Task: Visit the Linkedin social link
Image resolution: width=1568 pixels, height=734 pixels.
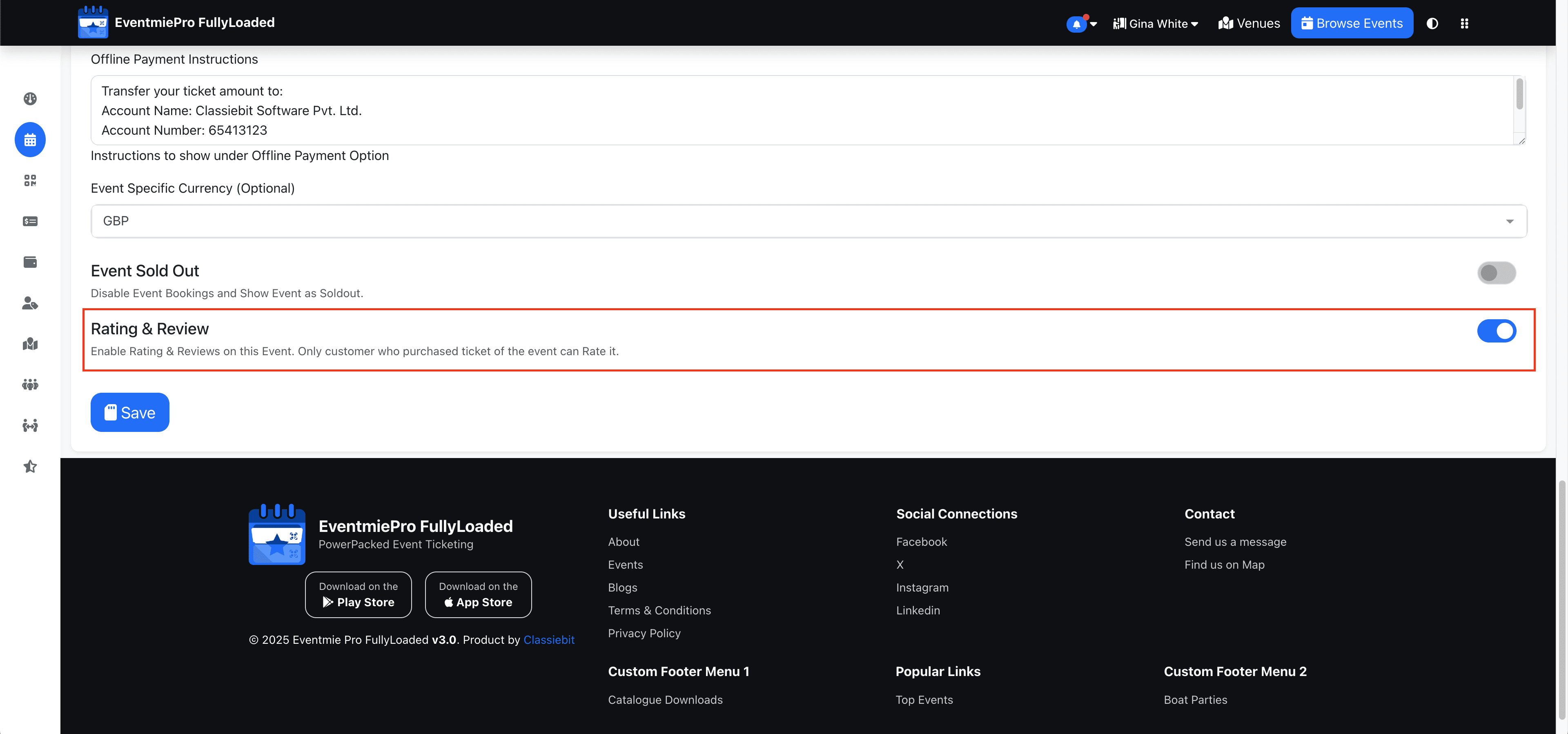Action: tap(917, 610)
